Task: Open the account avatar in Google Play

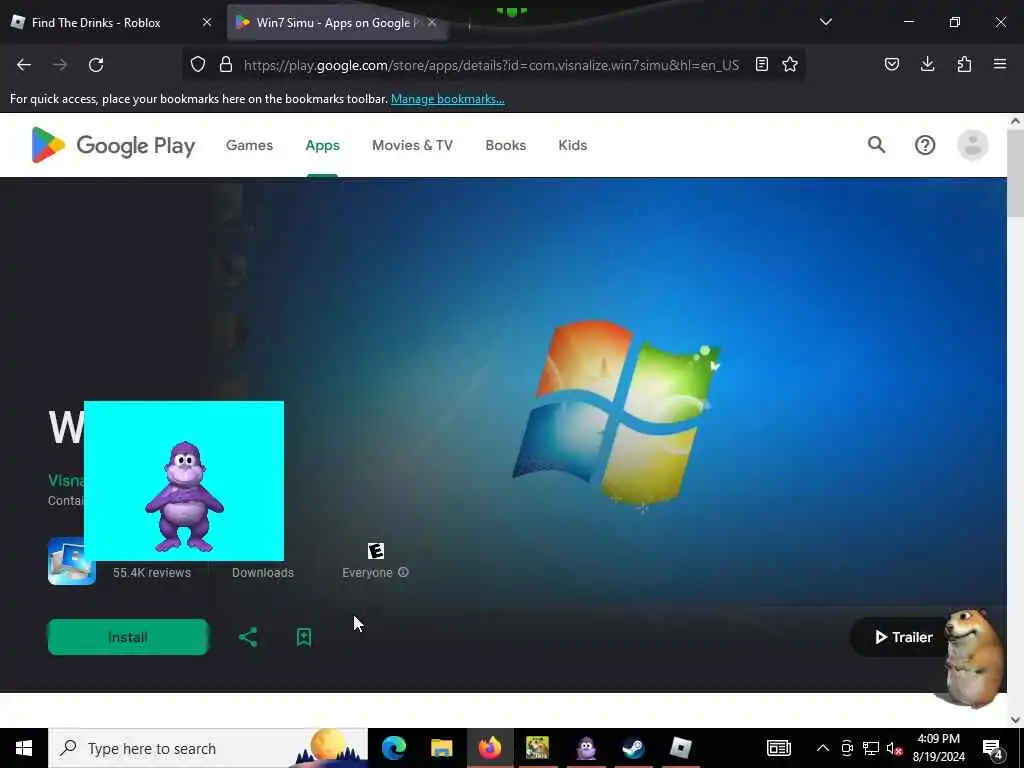Action: pos(972,145)
